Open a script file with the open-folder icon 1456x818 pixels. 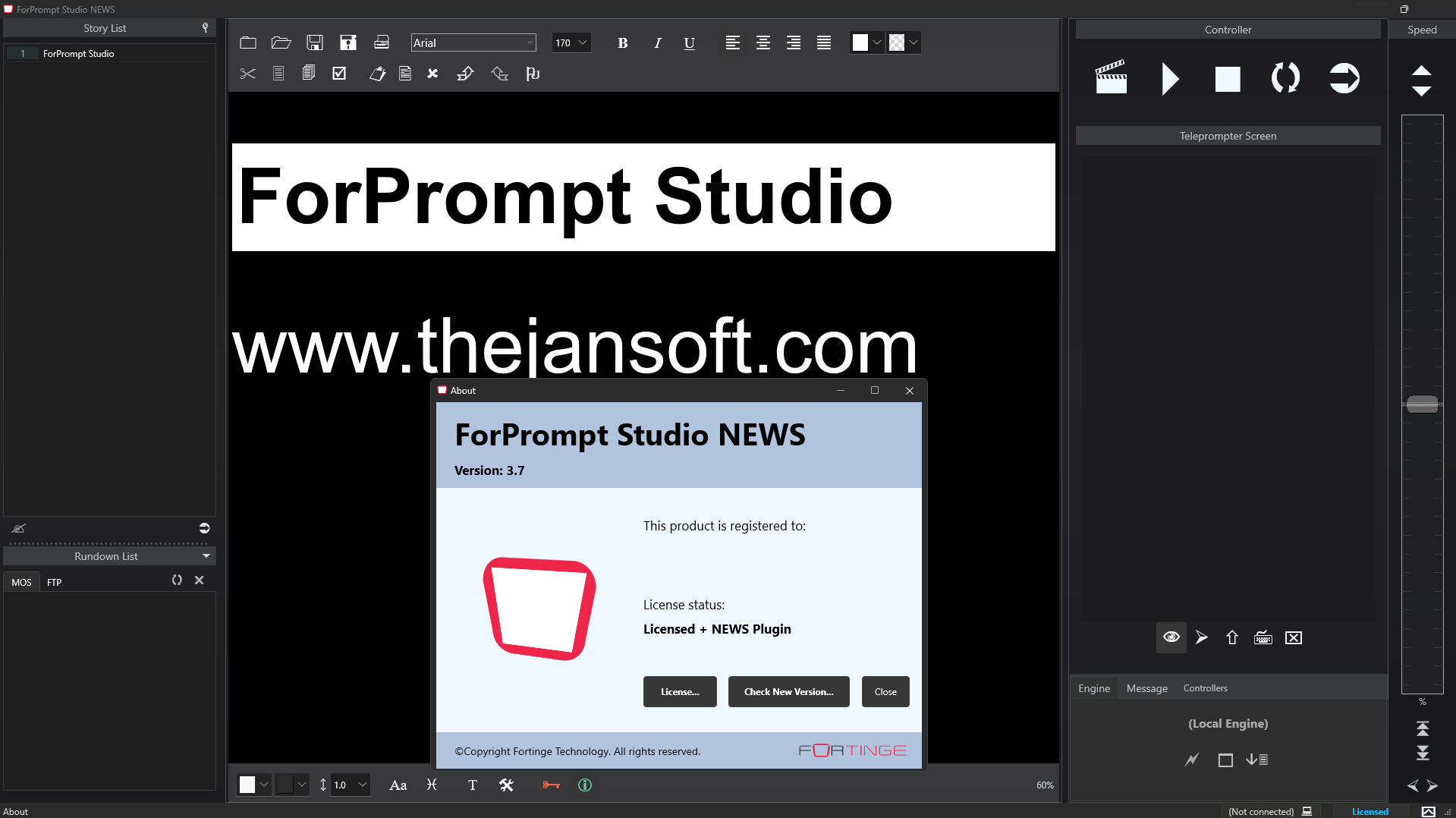tap(281, 42)
